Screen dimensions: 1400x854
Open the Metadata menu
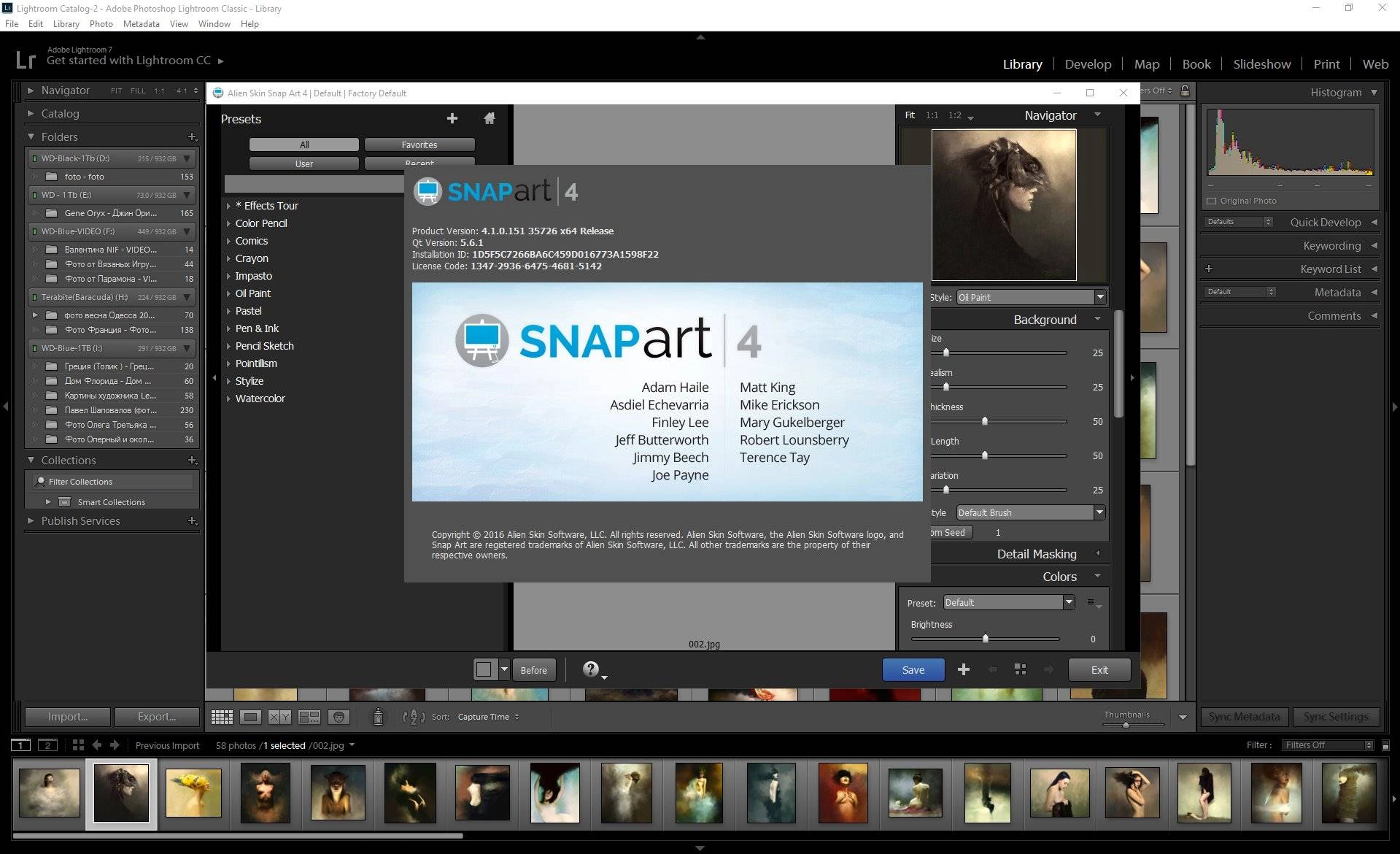point(141,23)
